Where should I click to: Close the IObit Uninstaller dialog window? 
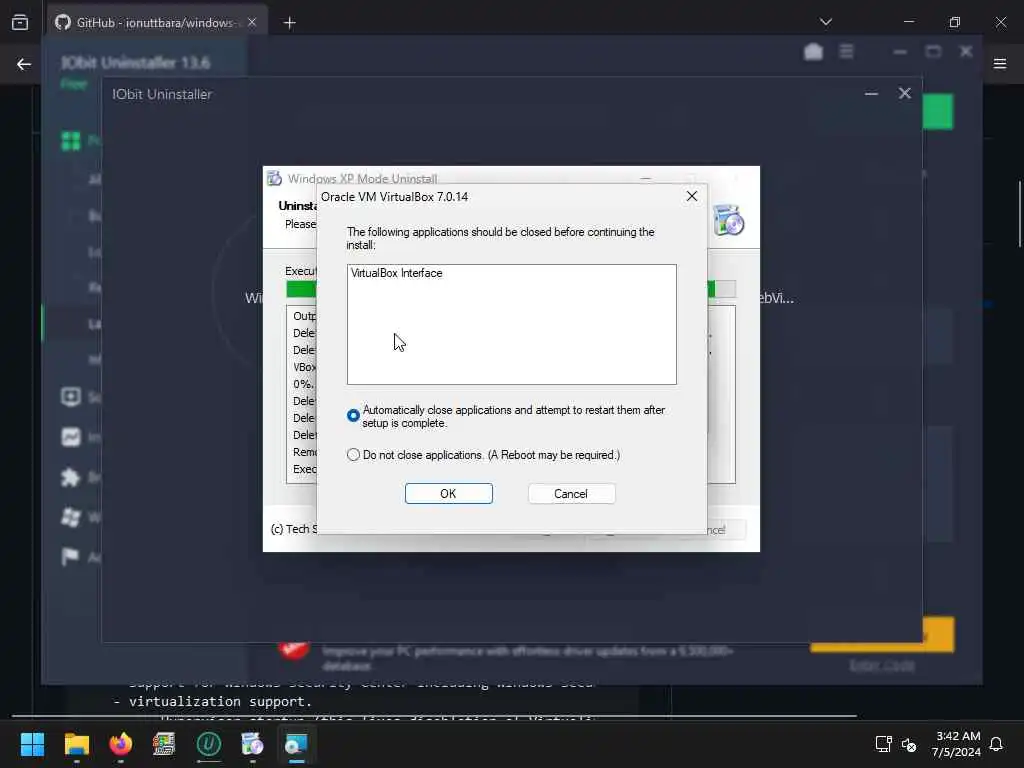[x=904, y=93]
